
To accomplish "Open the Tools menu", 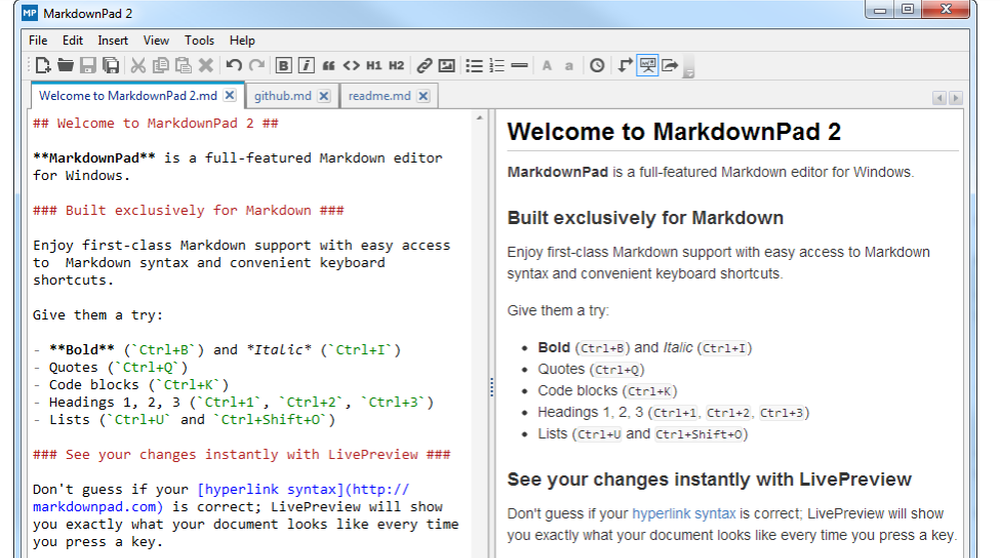I will pyautogui.click(x=200, y=40).
